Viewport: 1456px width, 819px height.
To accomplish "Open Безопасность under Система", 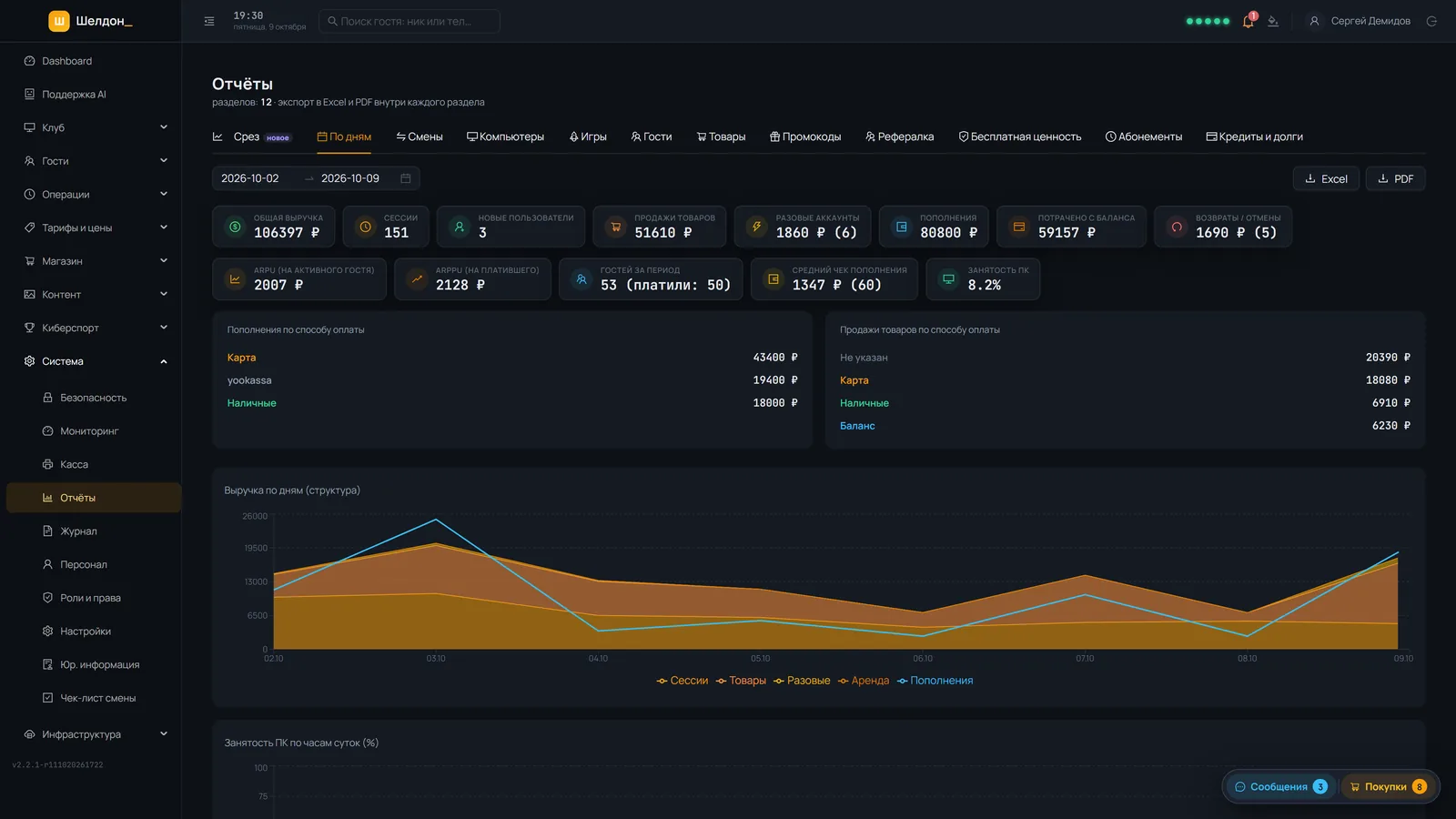I will click(94, 398).
